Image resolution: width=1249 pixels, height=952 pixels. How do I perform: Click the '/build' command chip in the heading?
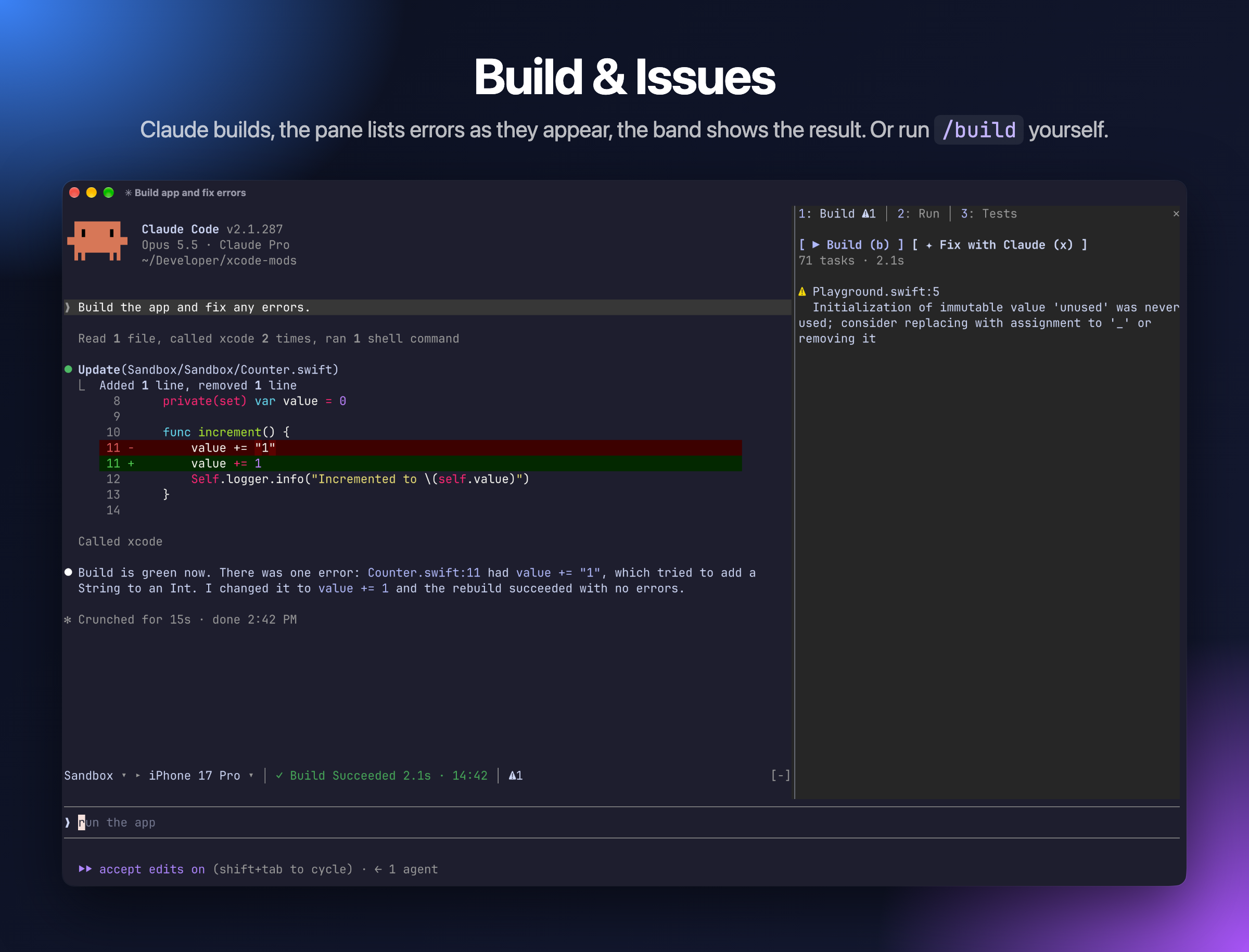[978, 130]
